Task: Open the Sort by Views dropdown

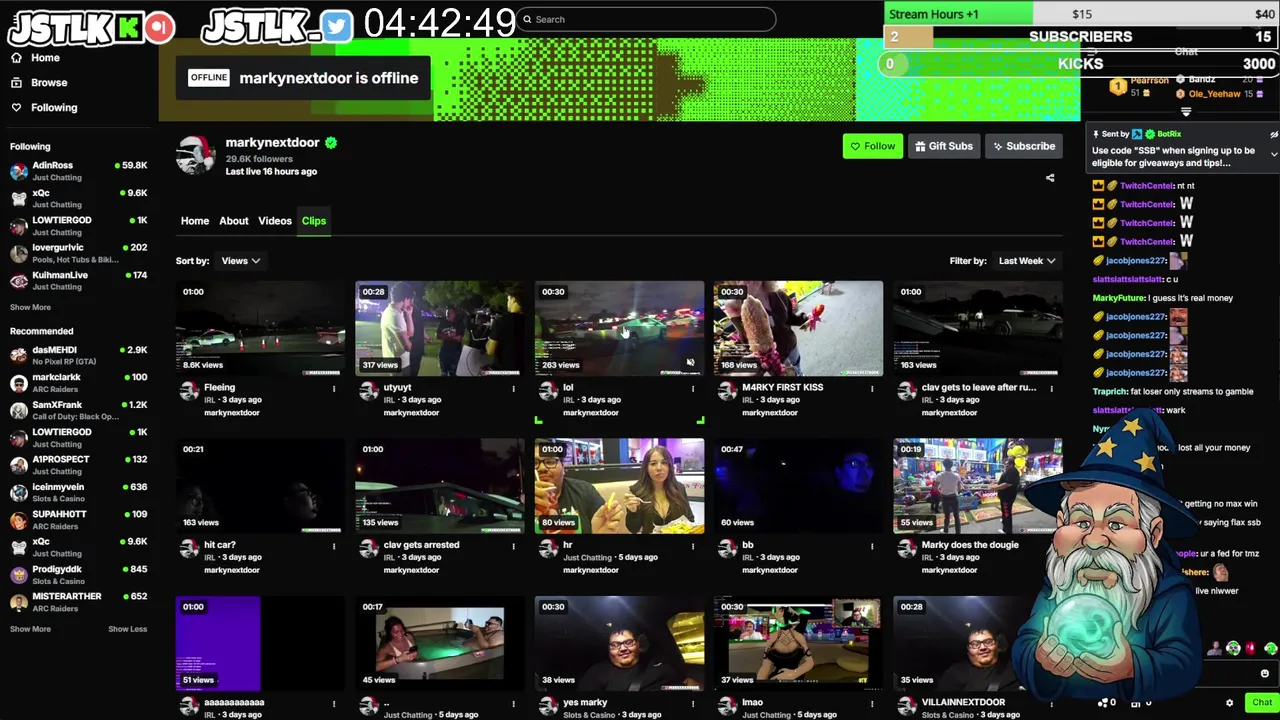Action: click(x=241, y=261)
